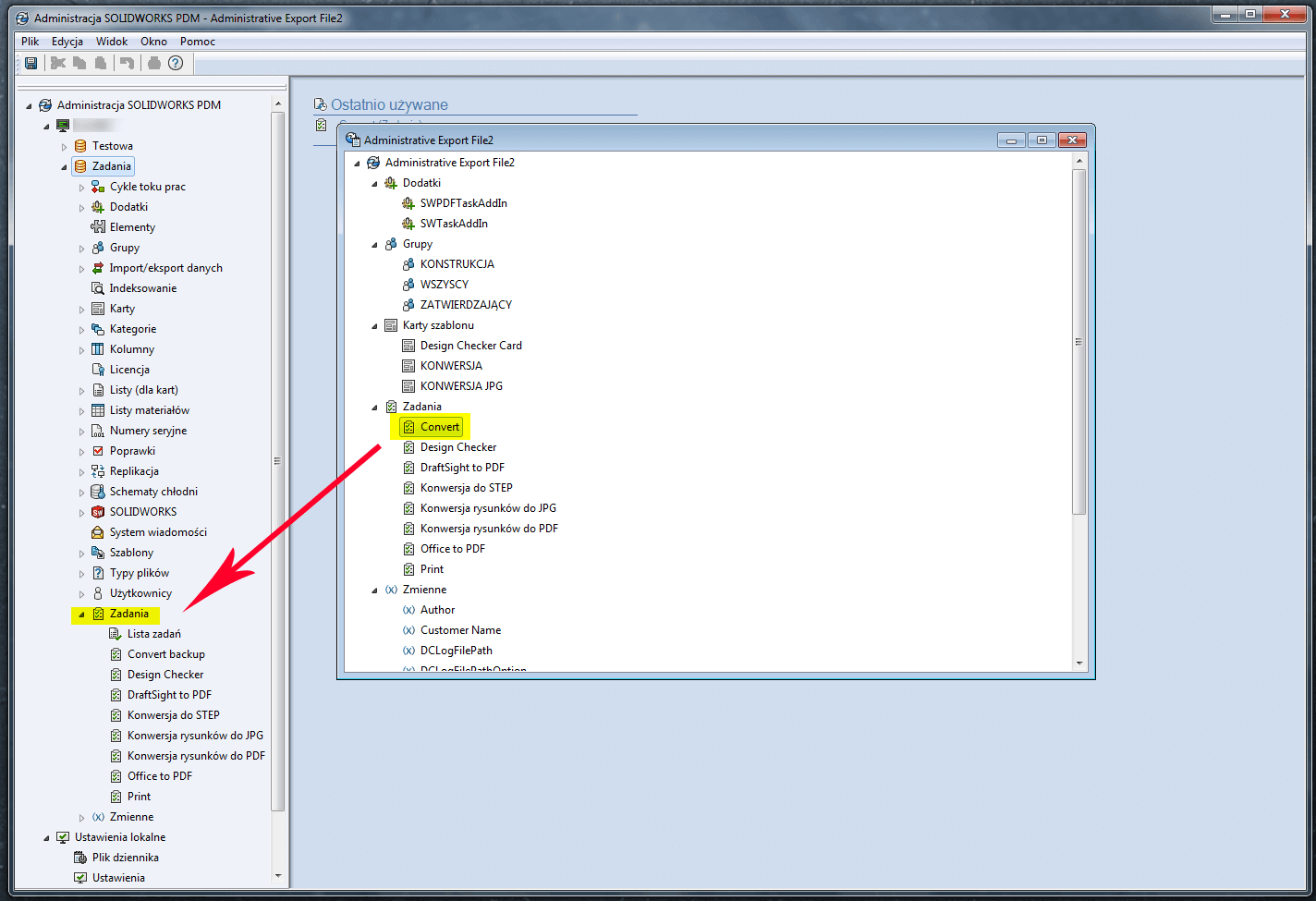Open the Widok menu
The image size is (1316, 901).
pyautogui.click(x=112, y=42)
